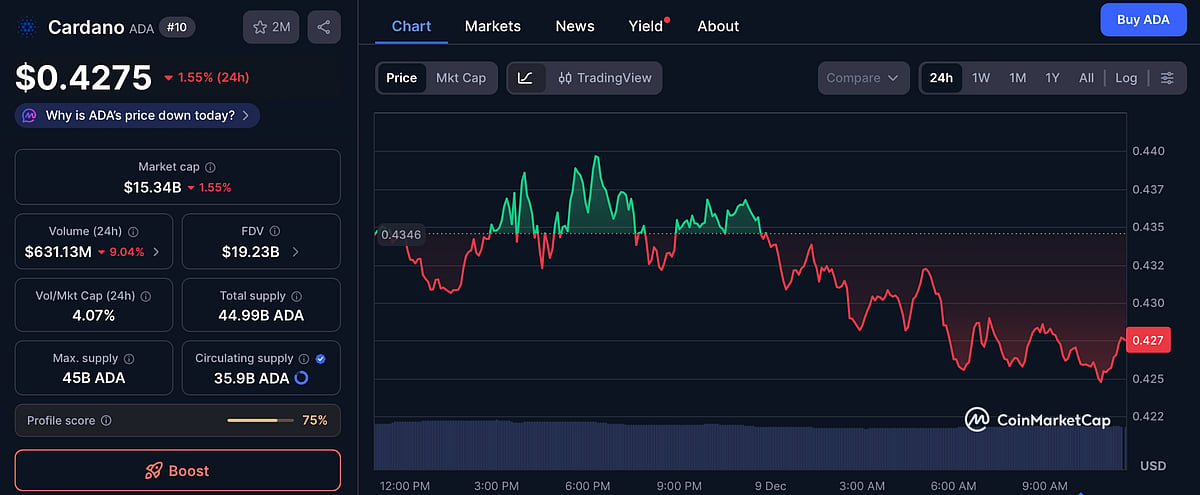
Task: Toggle Log scale on chart
Action: pyautogui.click(x=1126, y=78)
